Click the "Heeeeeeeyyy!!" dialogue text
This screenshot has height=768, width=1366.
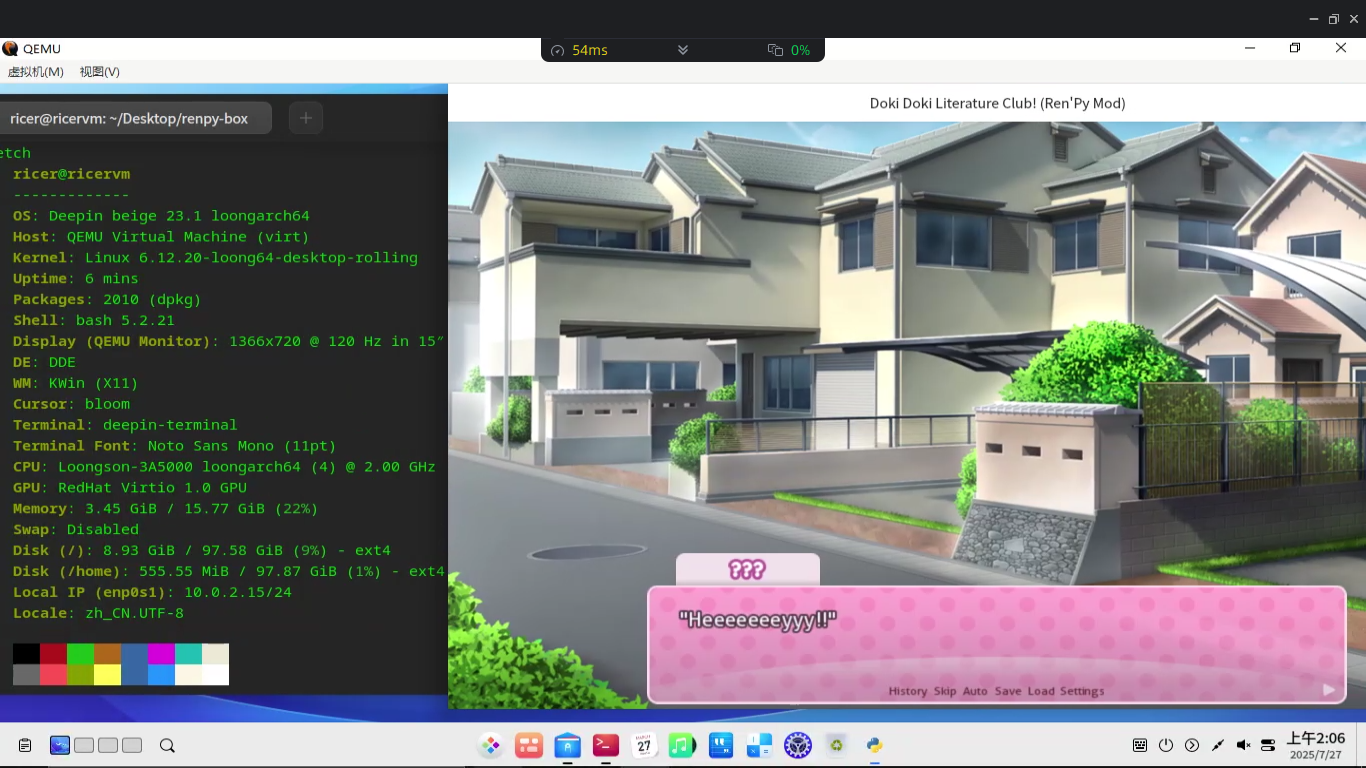[757, 620]
